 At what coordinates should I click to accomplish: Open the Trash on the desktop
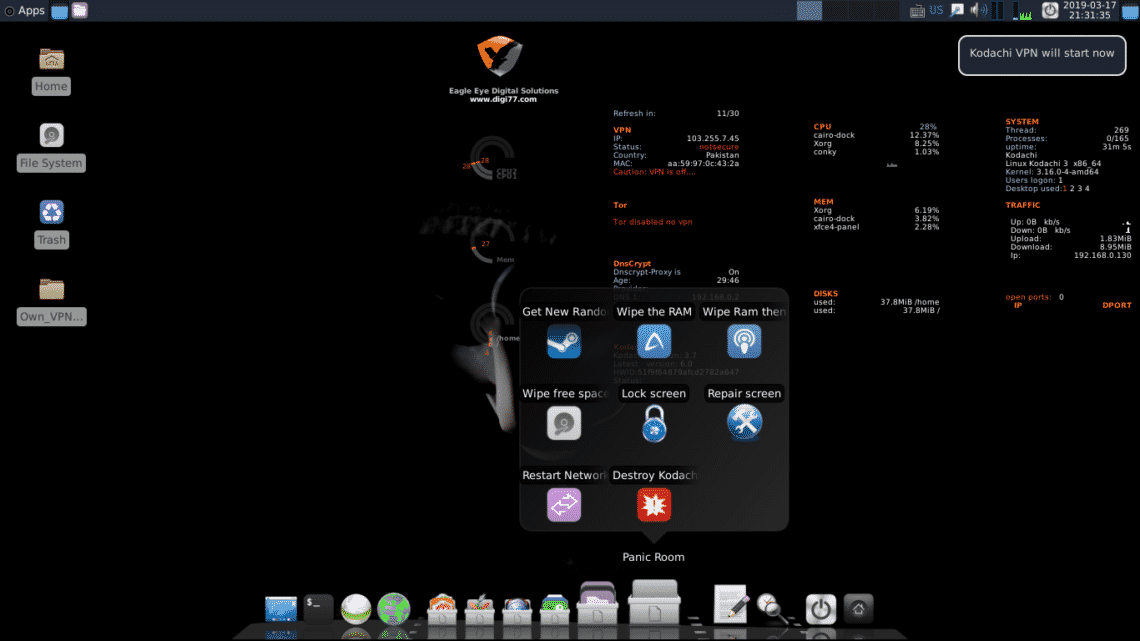click(51, 222)
